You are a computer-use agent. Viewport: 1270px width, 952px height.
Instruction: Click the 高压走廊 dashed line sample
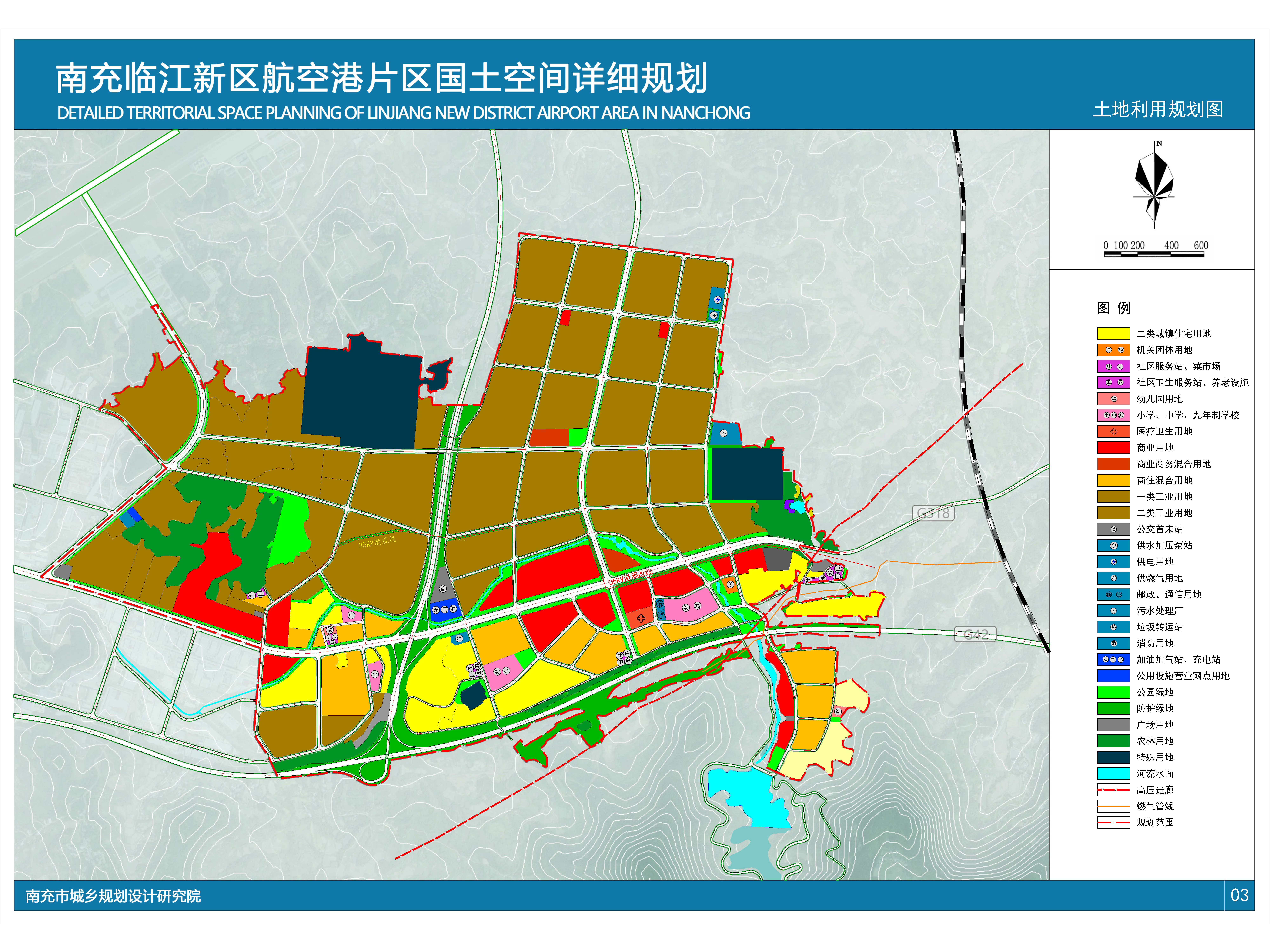pos(1113,790)
